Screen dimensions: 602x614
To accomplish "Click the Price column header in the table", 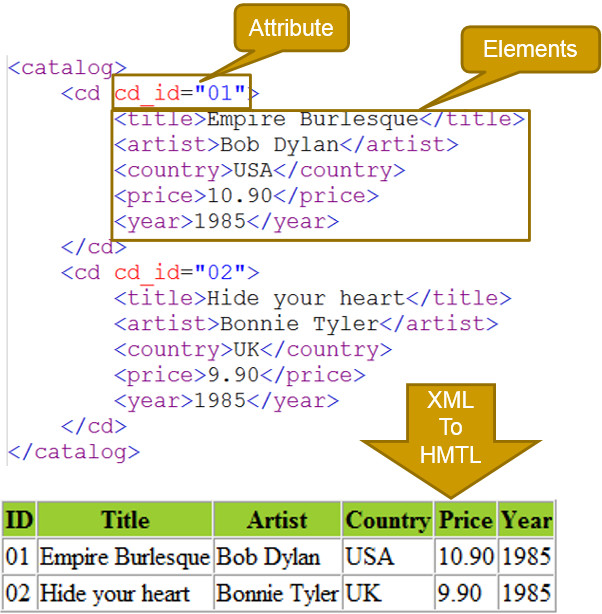I will (465, 519).
